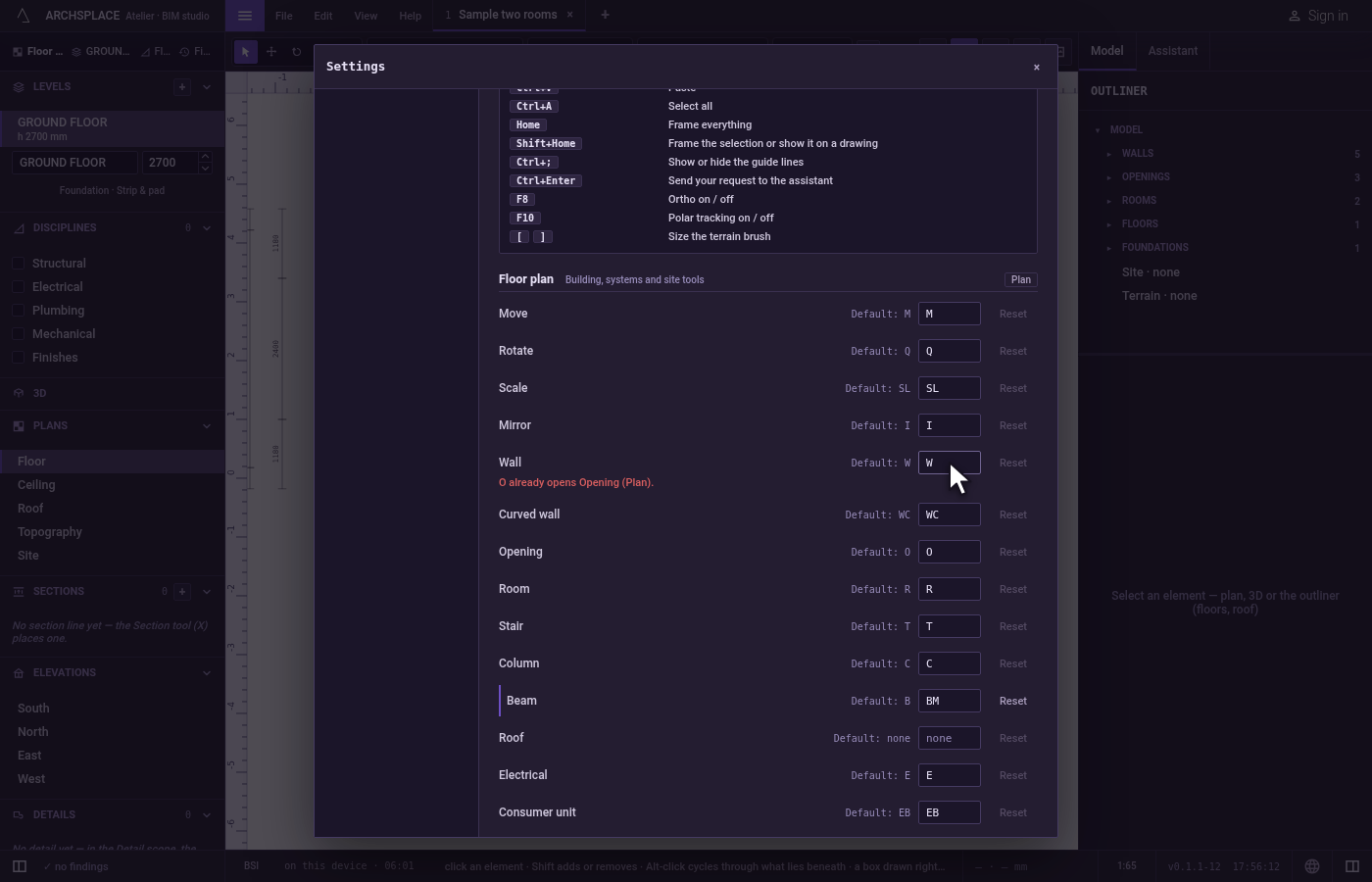Enable the Electrical discipline checkbox
Viewport: 1372px width, 882px height.
tap(19, 287)
